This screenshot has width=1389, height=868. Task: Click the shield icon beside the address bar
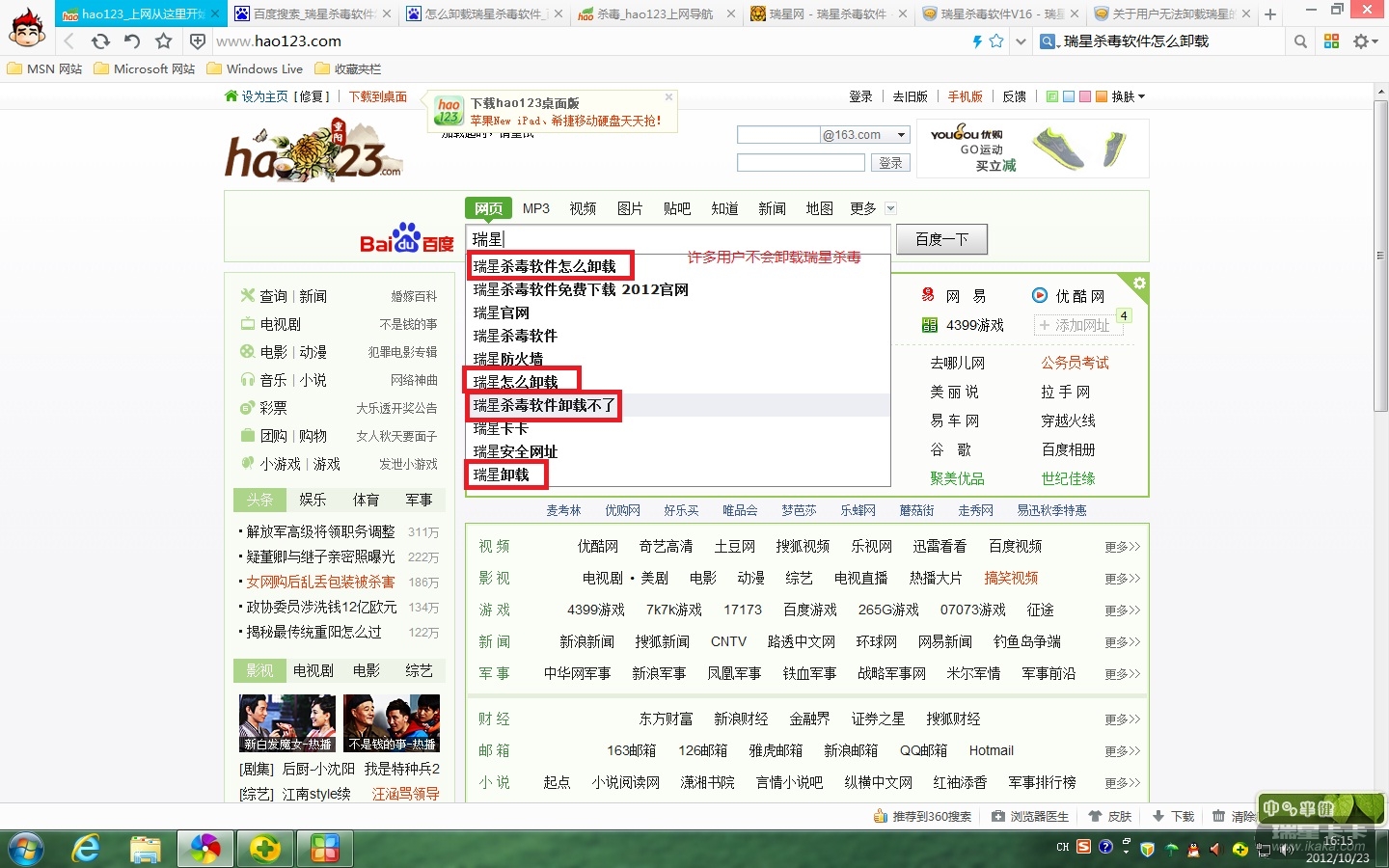pyautogui.click(x=197, y=41)
